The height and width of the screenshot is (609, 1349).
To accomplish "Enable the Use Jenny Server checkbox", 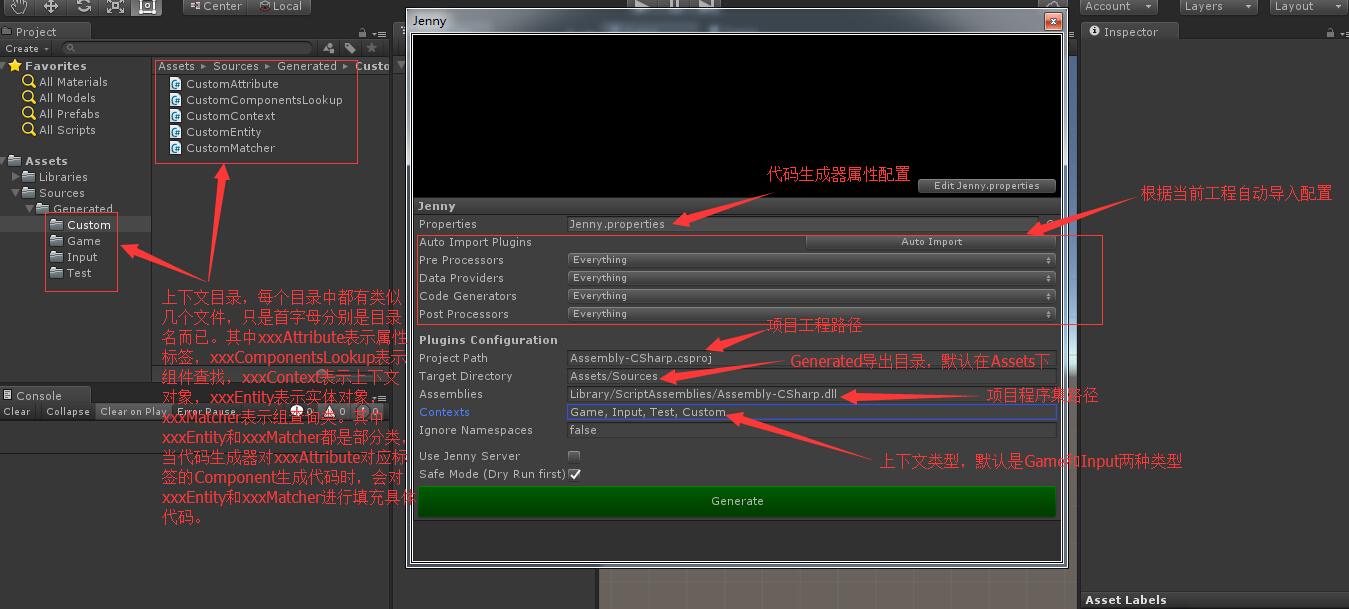I will pos(574,456).
